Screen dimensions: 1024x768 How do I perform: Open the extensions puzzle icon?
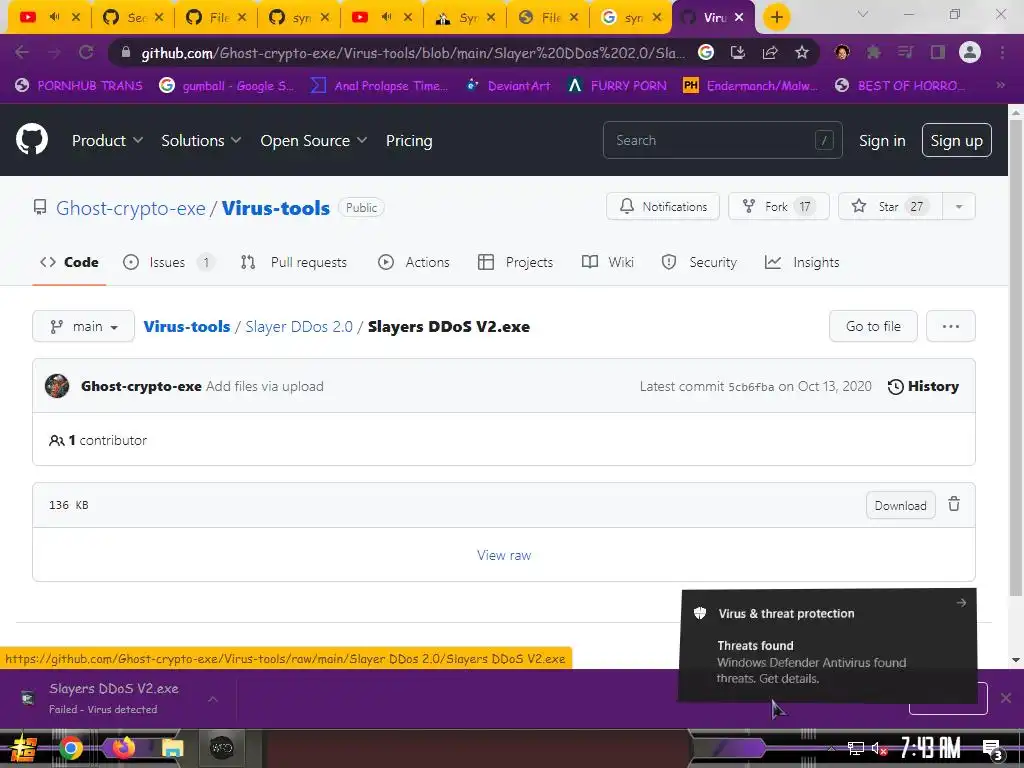[873, 52]
